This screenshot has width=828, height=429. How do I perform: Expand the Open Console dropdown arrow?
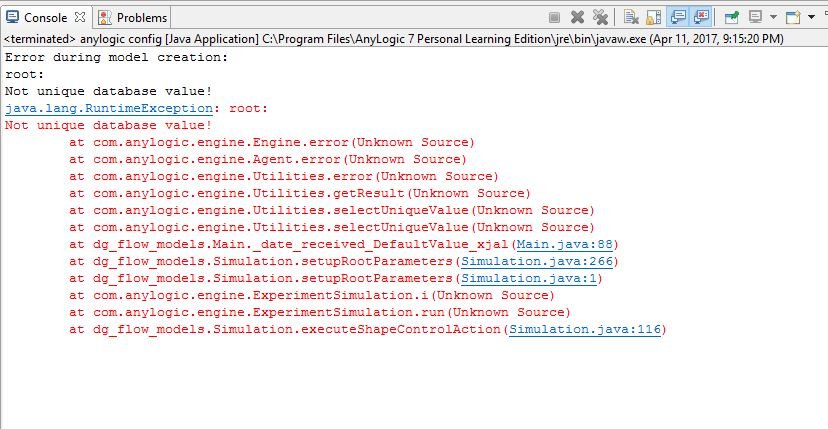pyautogui.click(x=812, y=17)
